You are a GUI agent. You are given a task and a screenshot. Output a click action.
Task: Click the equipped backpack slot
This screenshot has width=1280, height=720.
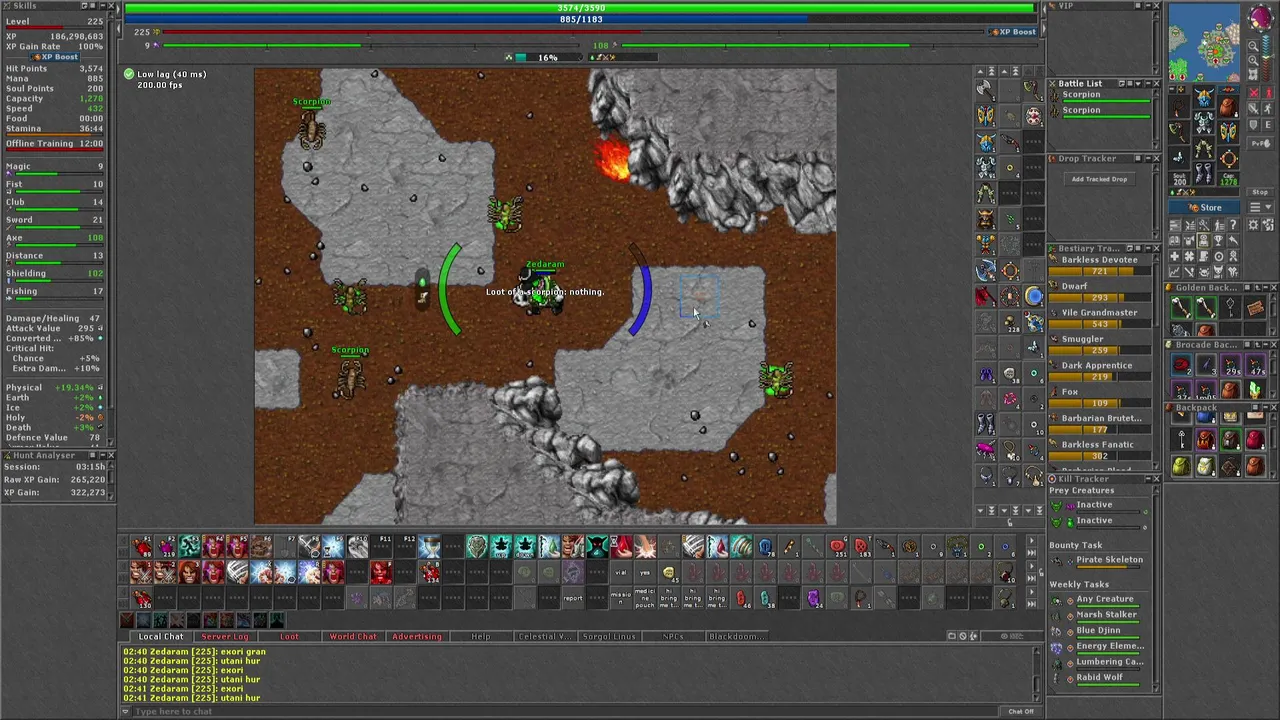pos(1229,107)
